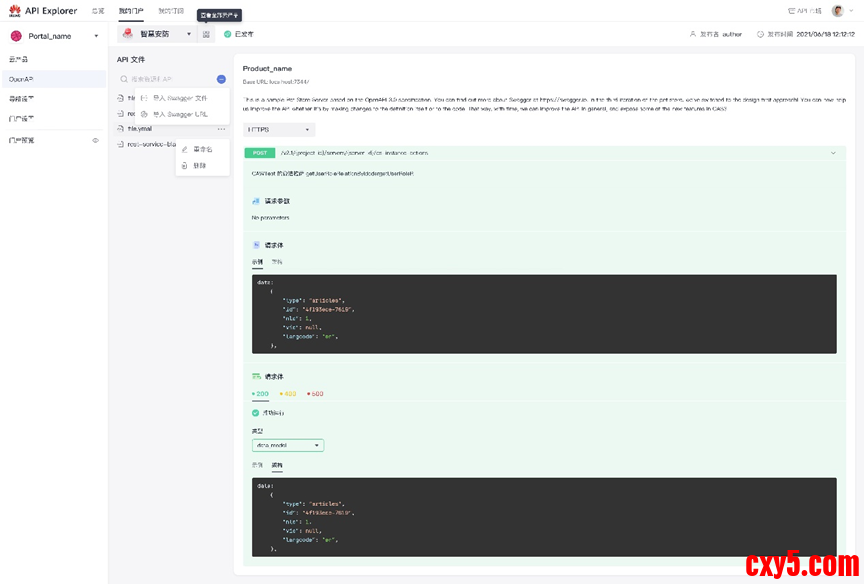The height and width of the screenshot is (584, 864).
Task: Select the OpenAPI item in the left sidebar
Action: point(22,79)
